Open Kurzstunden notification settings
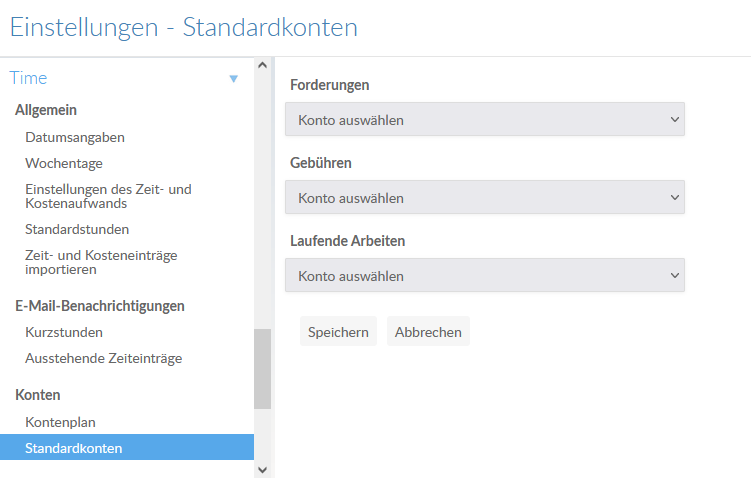 [x=64, y=332]
